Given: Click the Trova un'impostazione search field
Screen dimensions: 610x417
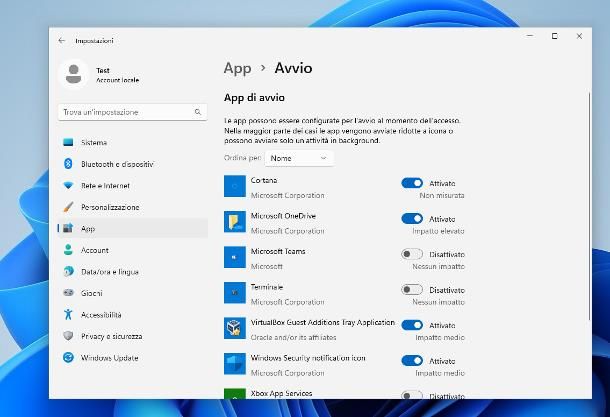Looking at the screenshot, I should pyautogui.click(x=132, y=112).
